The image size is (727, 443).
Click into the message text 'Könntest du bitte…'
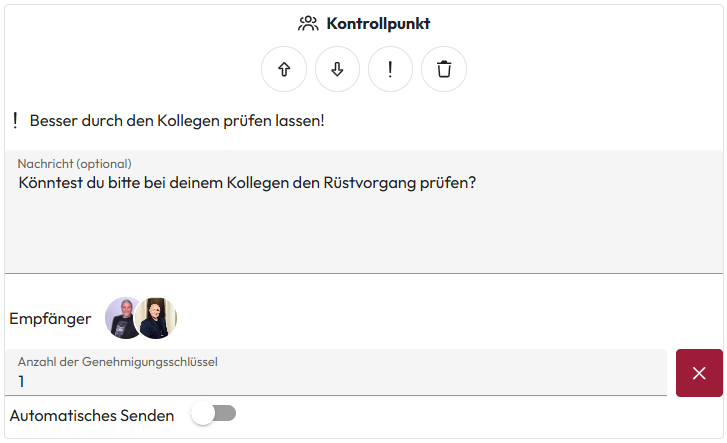(246, 184)
